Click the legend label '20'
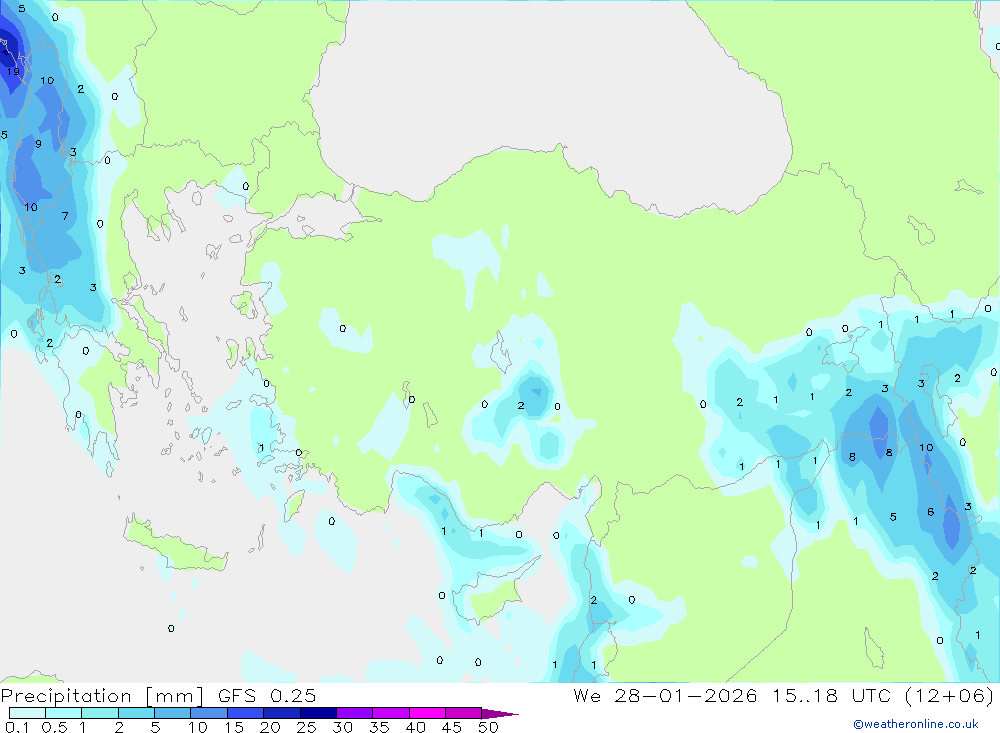1000x733 pixels. pos(270,727)
